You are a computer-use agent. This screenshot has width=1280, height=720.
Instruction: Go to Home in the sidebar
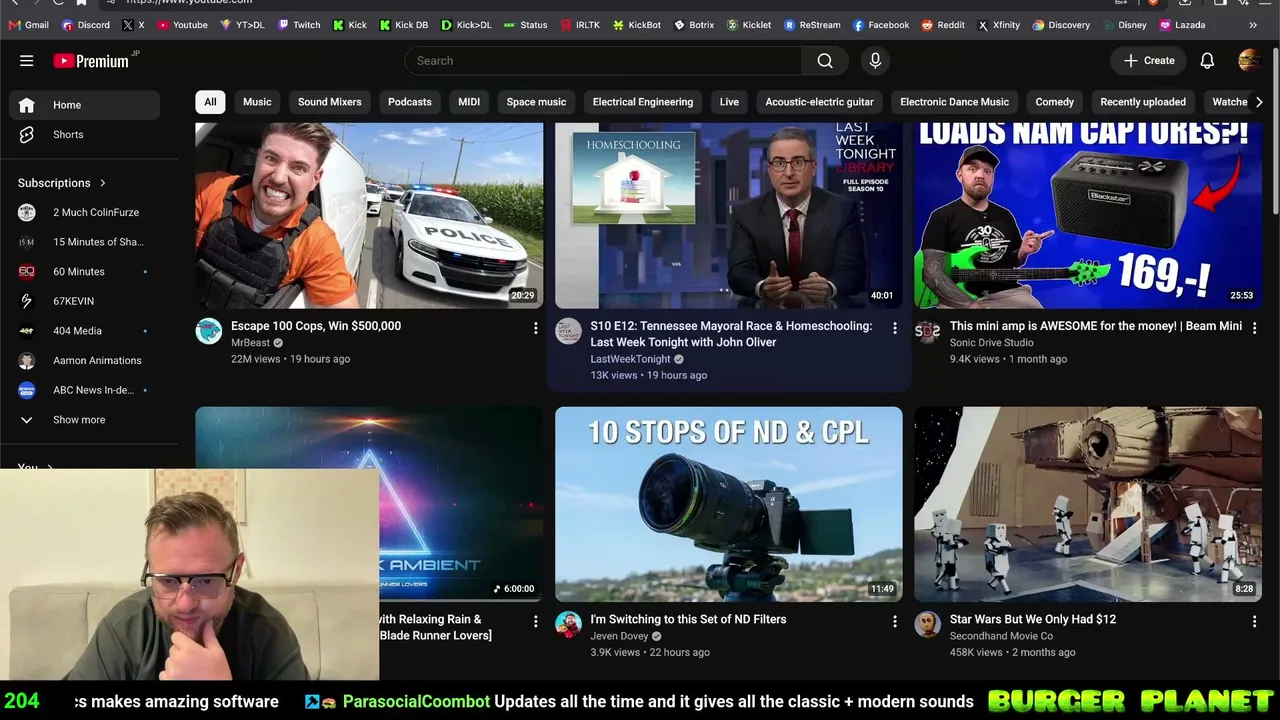84,105
